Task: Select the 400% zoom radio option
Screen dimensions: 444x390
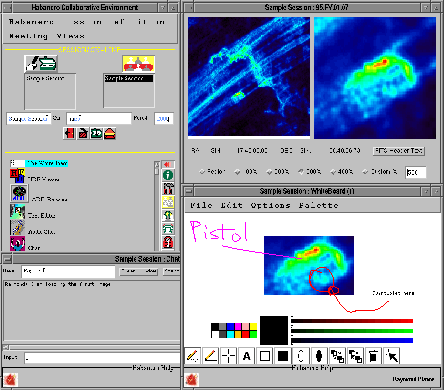Action: click(341, 172)
